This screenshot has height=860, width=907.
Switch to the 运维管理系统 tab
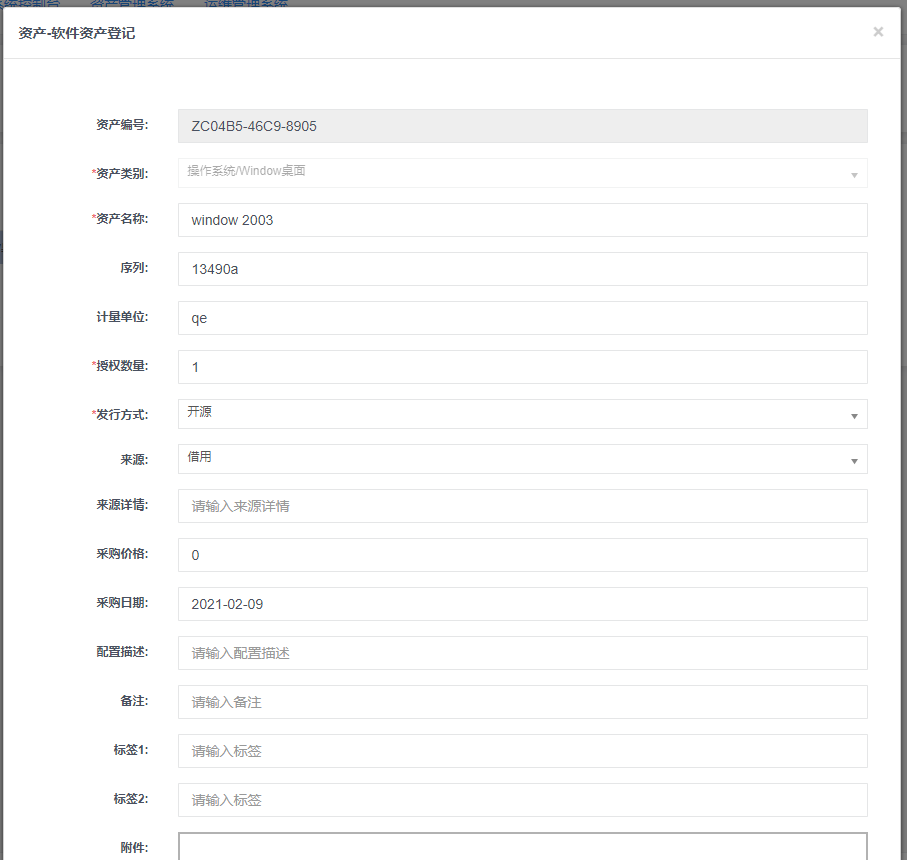pos(245,4)
